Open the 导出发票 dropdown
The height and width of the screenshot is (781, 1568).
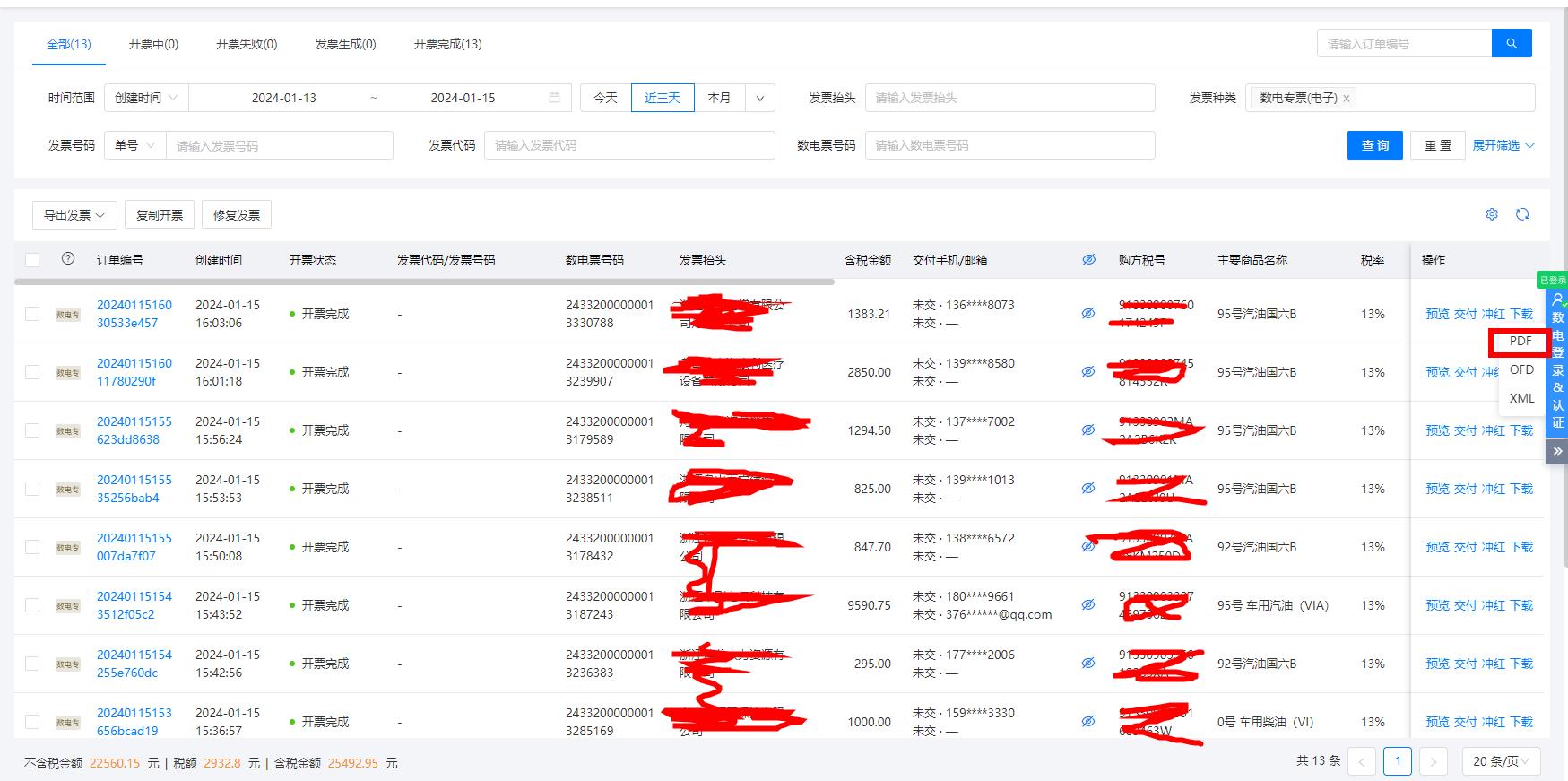tap(74, 215)
